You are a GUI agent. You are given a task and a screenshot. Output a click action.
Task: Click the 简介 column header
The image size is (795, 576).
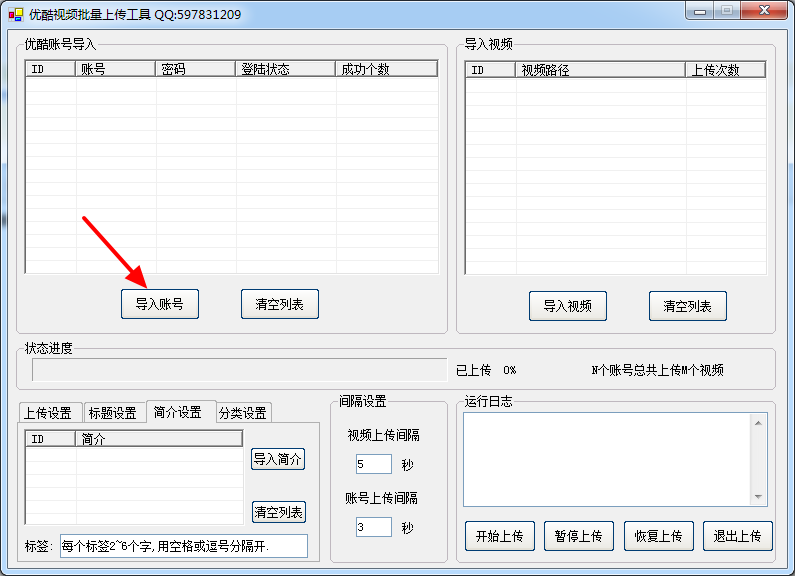tap(159, 439)
